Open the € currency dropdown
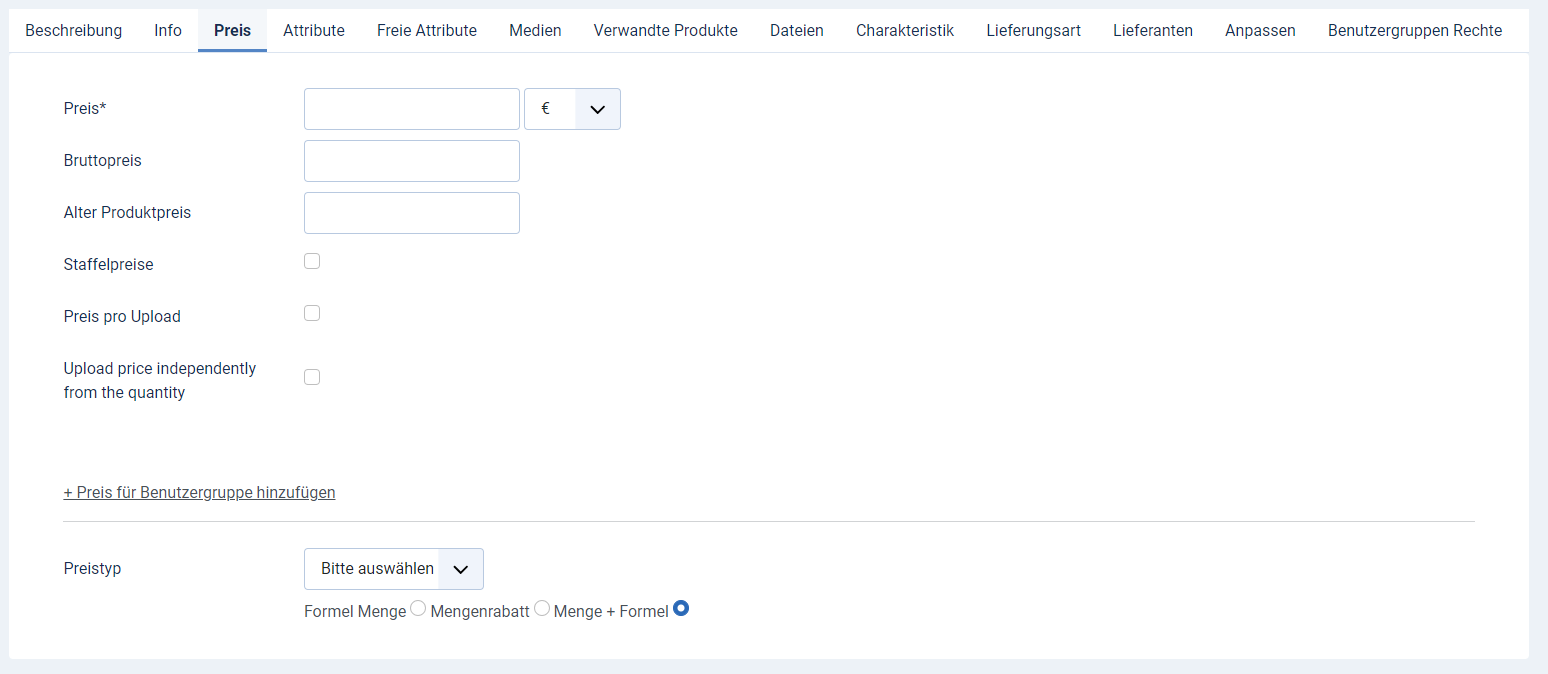Screen dimensions: 1548x674 point(572,109)
